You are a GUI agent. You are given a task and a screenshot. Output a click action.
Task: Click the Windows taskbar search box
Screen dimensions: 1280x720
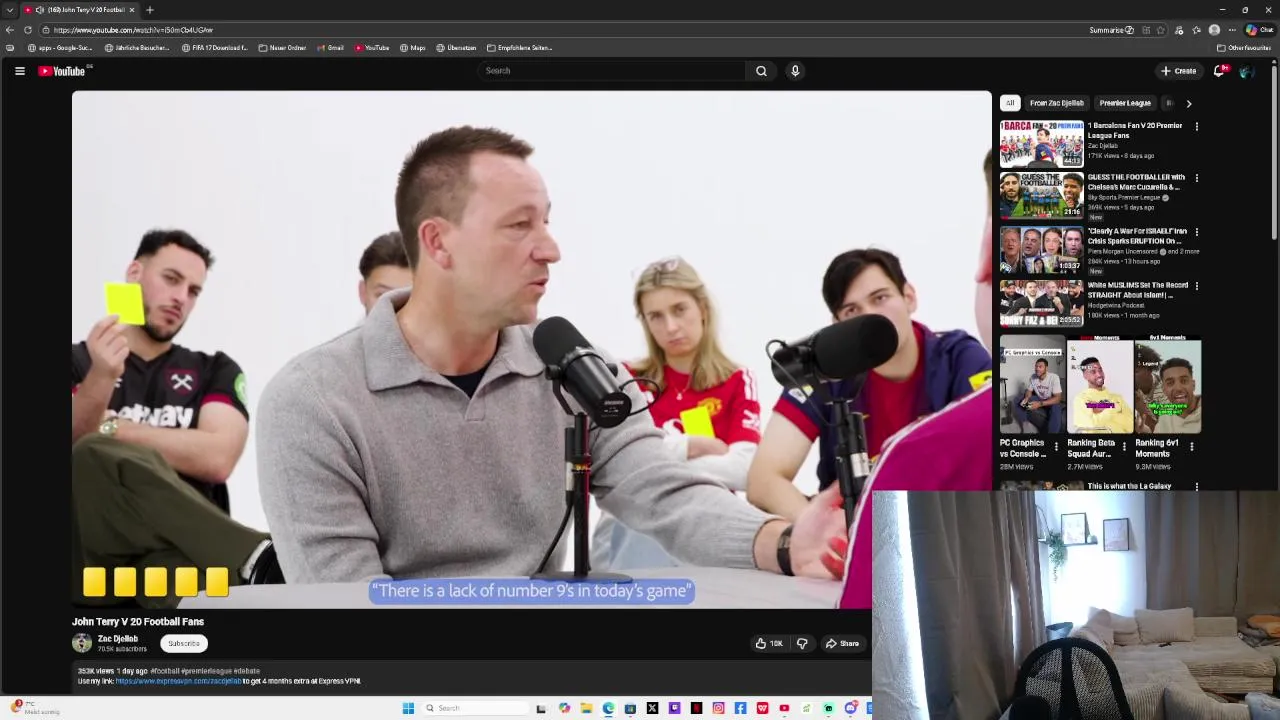pos(475,708)
